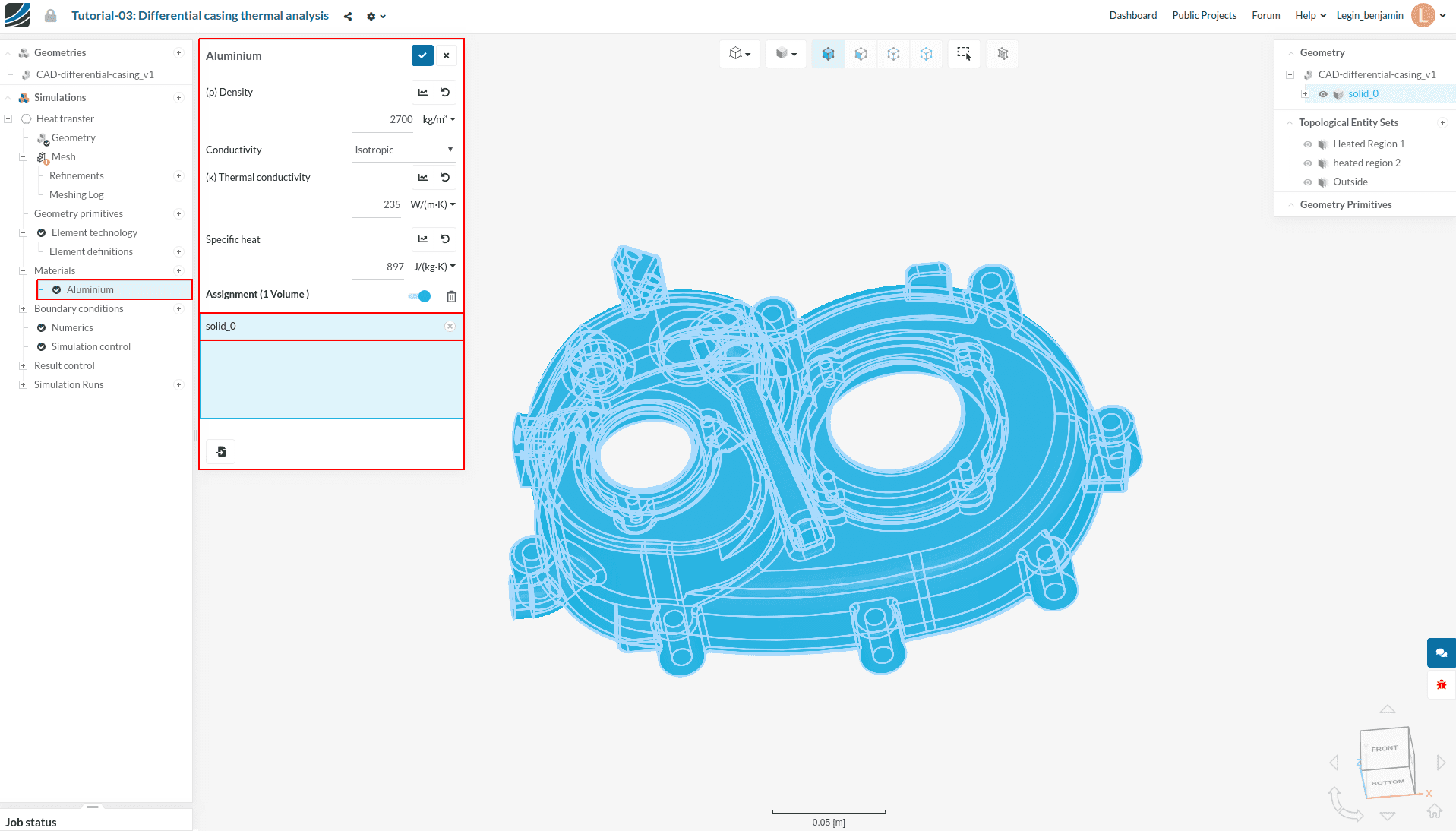Select the volume selection mode cube icon

point(828,53)
